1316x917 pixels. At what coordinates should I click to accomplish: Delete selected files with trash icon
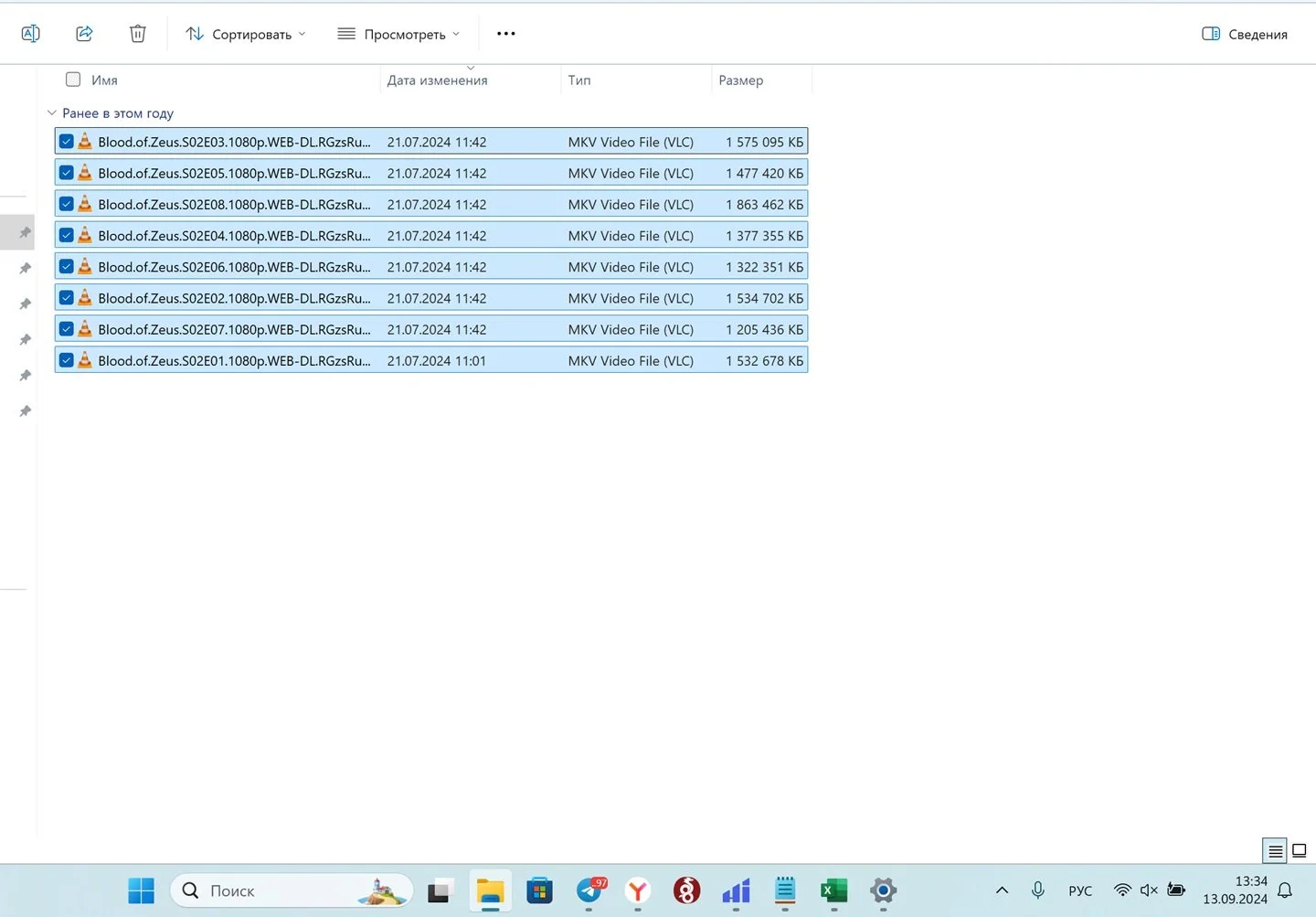[x=138, y=34]
